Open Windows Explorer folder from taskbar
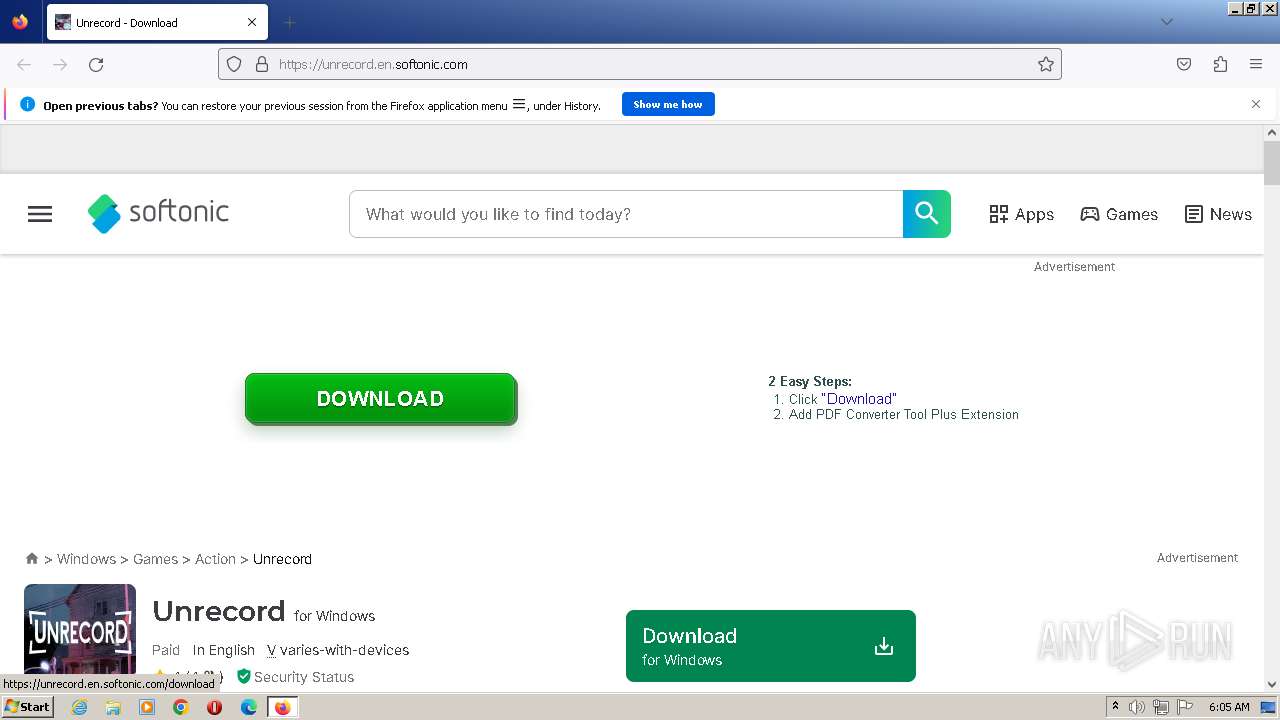 113,707
